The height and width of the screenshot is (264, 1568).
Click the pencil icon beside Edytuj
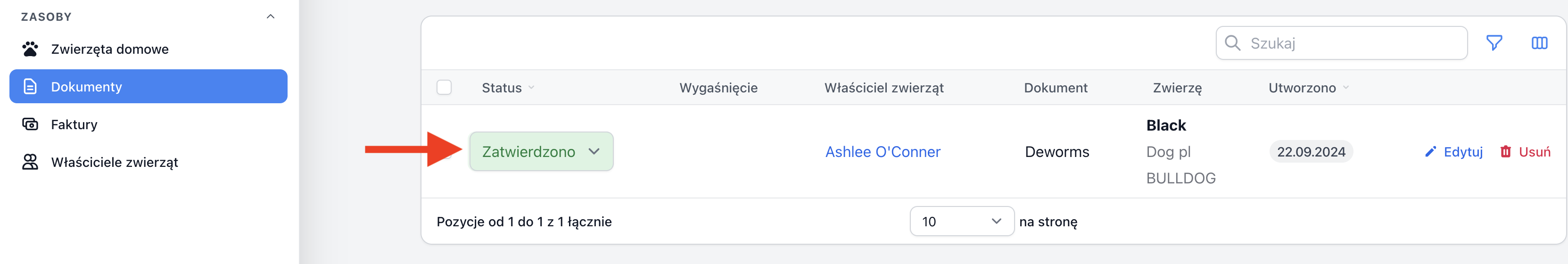pyautogui.click(x=1430, y=151)
